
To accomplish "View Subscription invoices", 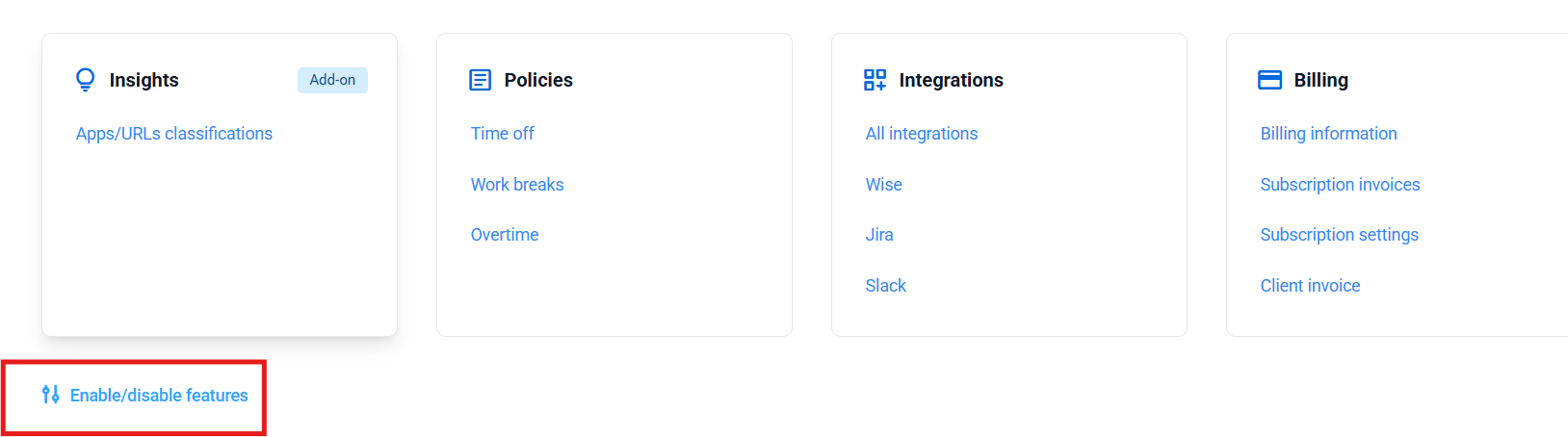I will coord(1340,185).
